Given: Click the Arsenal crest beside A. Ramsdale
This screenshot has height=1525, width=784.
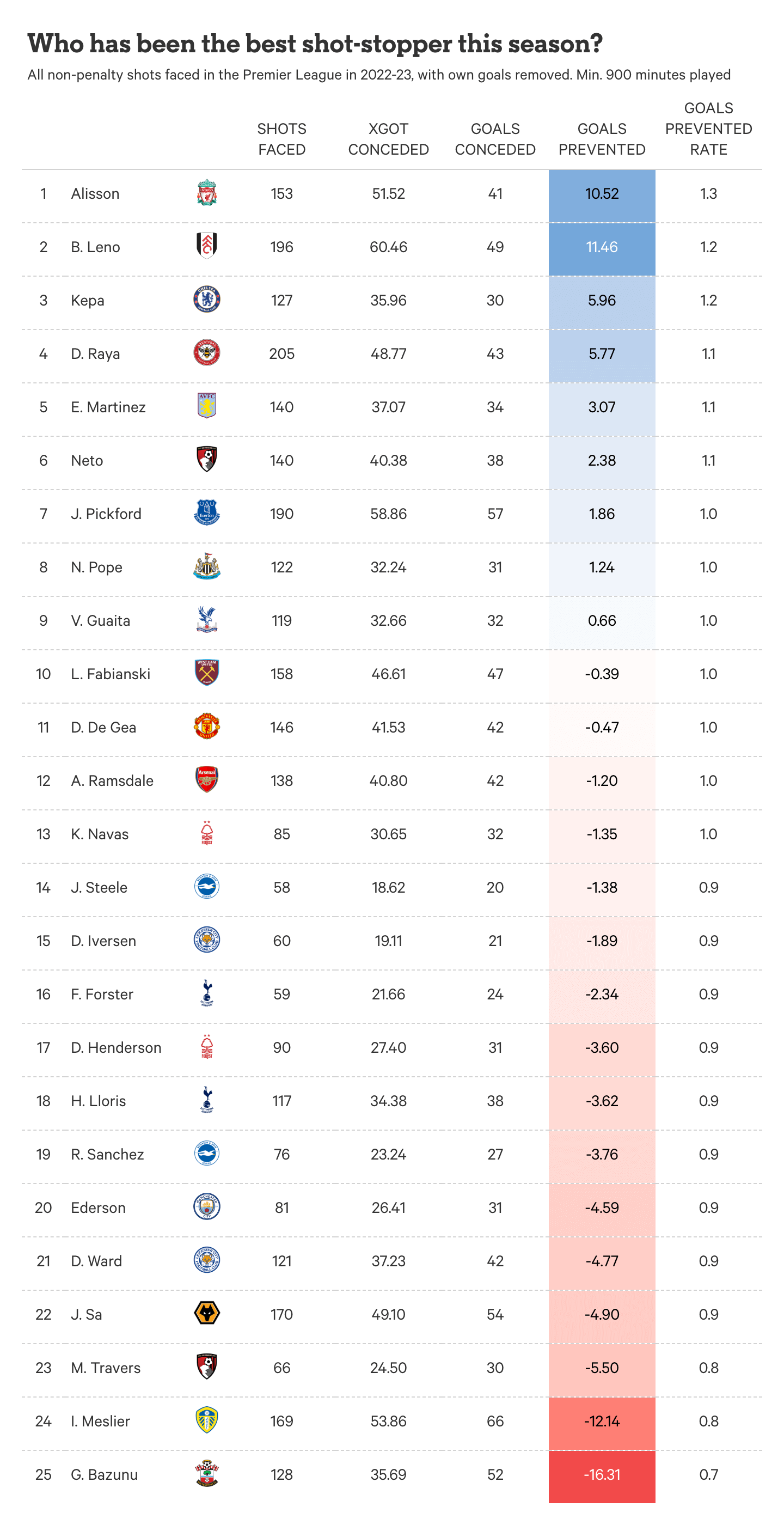Looking at the screenshot, I should (206, 780).
